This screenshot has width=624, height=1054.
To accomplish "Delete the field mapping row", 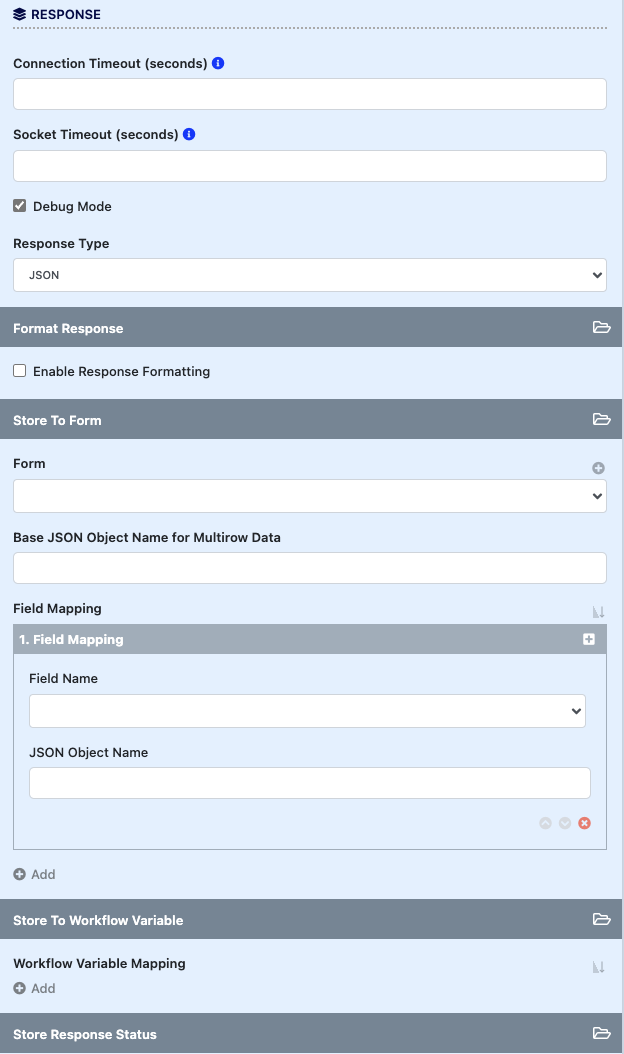I will coord(585,823).
